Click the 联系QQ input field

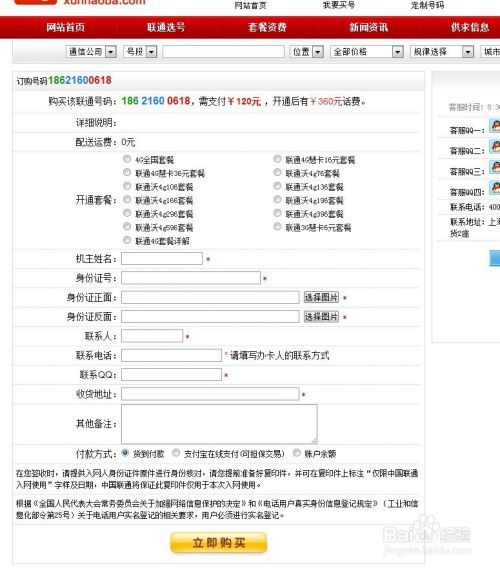[x=171, y=375]
